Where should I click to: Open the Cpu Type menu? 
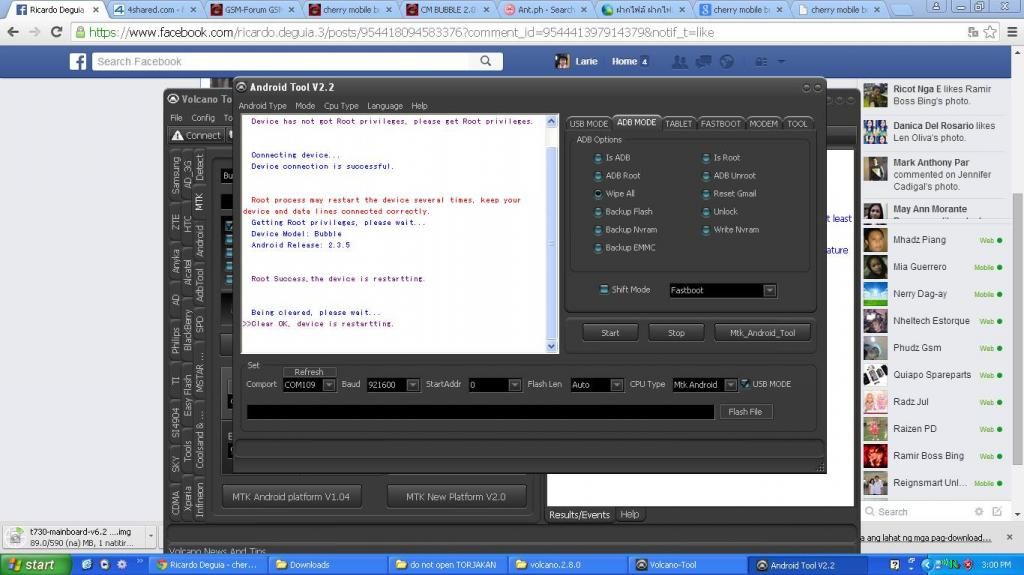(x=341, y=106)
